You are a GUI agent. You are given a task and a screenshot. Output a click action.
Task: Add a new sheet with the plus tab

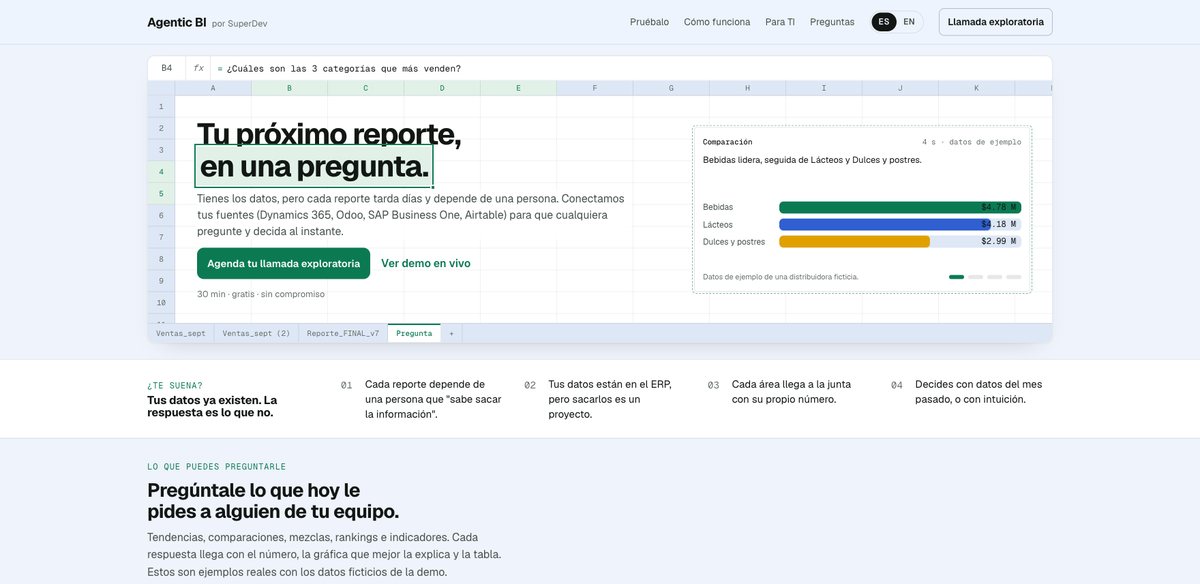(451, 333)
